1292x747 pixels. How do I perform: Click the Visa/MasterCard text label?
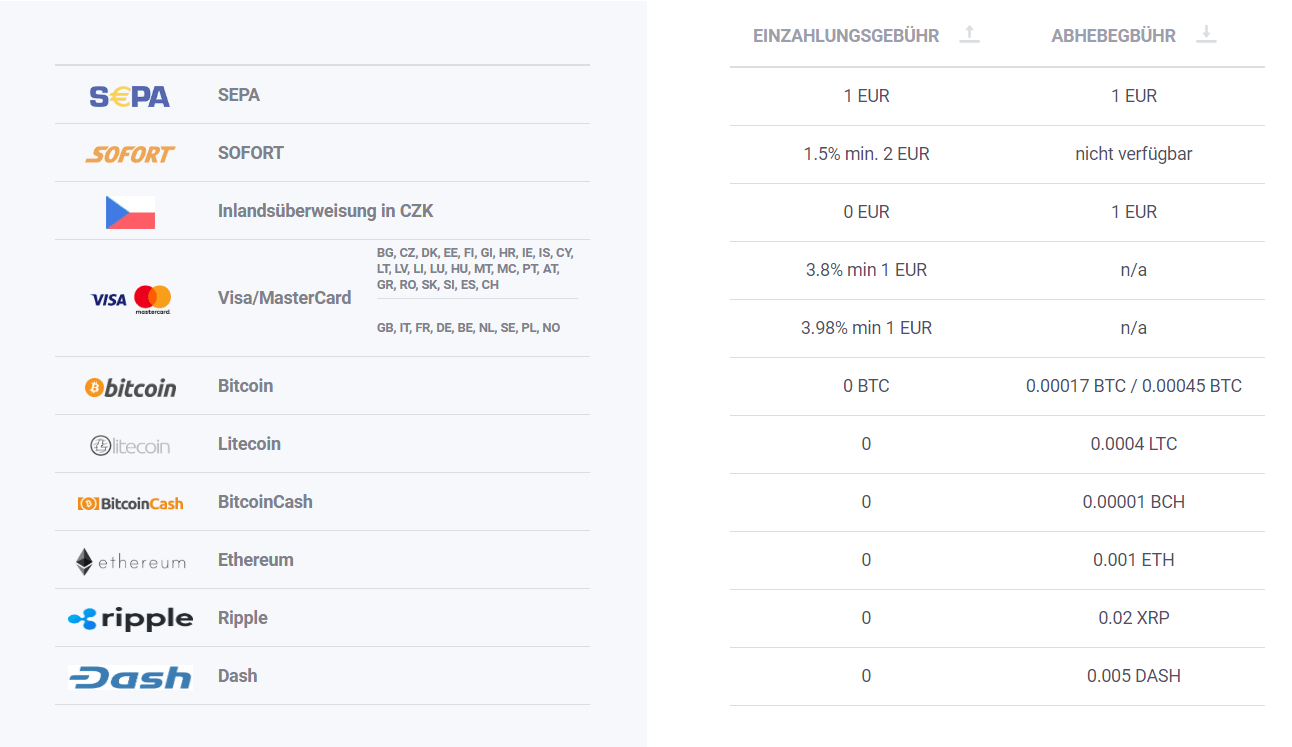(284, 298)
